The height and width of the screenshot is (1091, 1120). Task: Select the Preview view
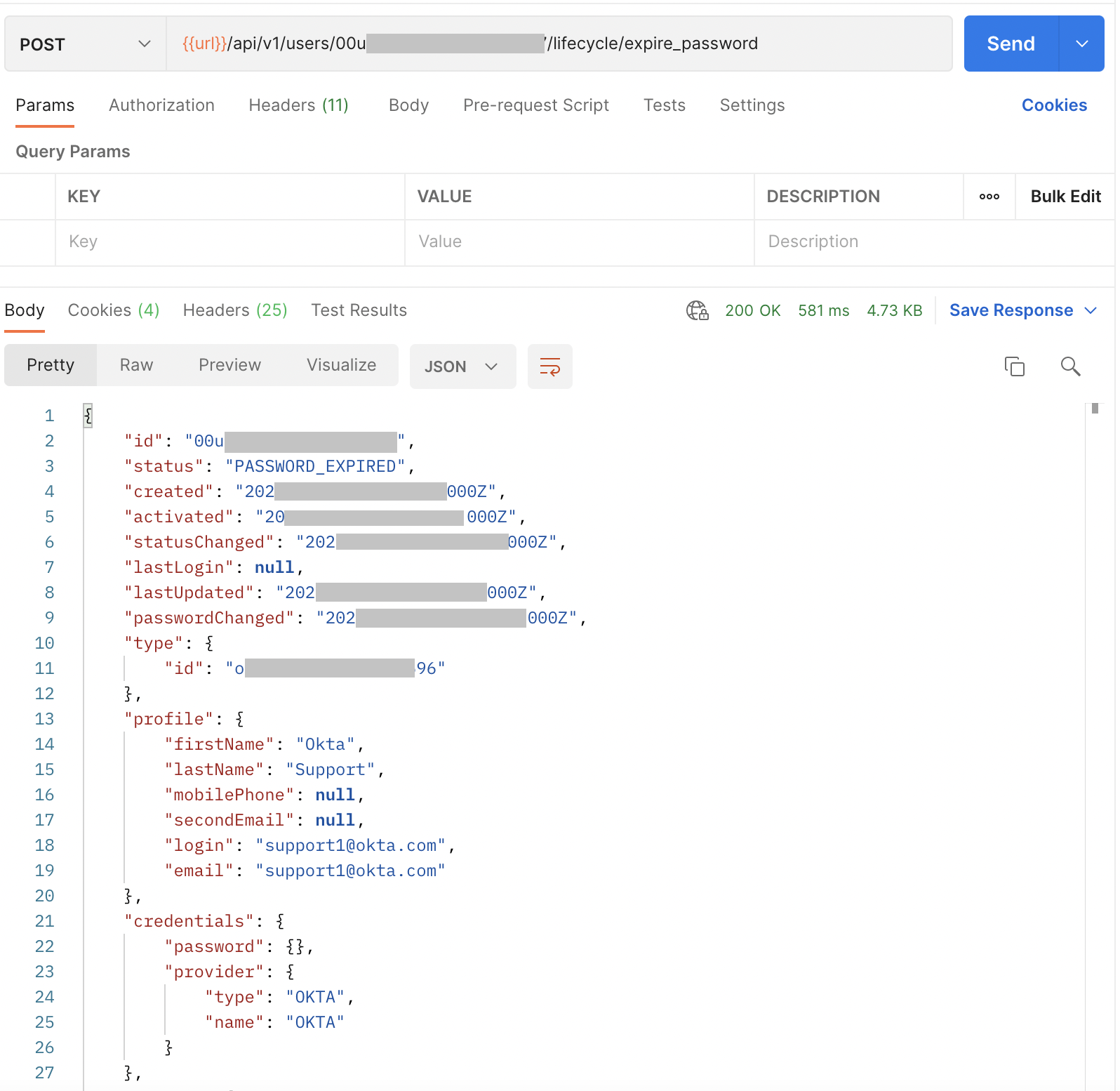229,365
